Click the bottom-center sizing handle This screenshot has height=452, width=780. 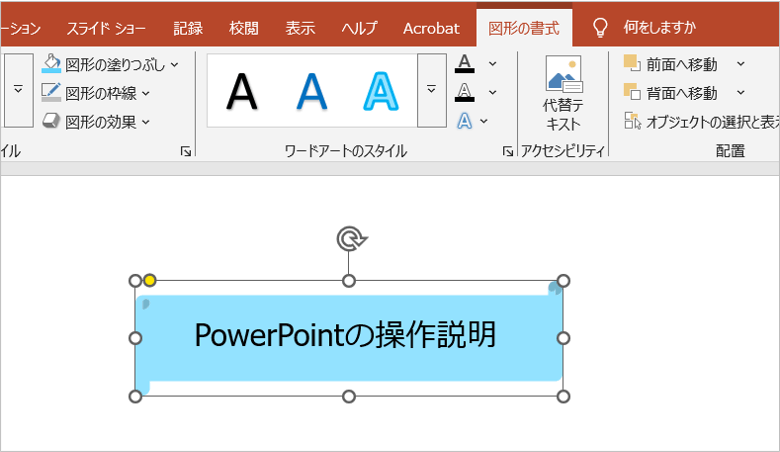(x=349, y=396)
